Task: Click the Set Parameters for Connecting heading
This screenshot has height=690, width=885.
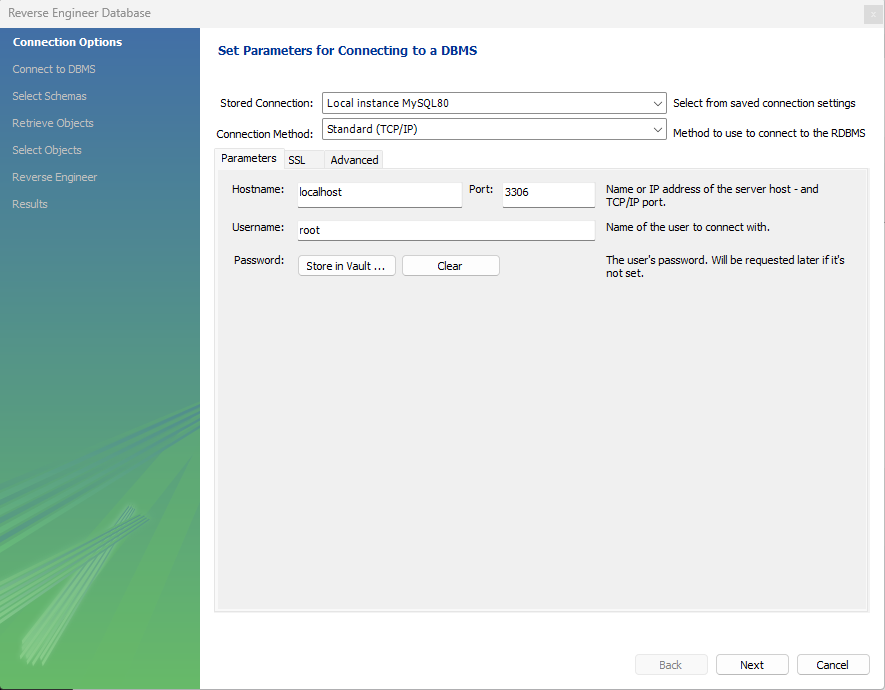Action: click(348, 51)
